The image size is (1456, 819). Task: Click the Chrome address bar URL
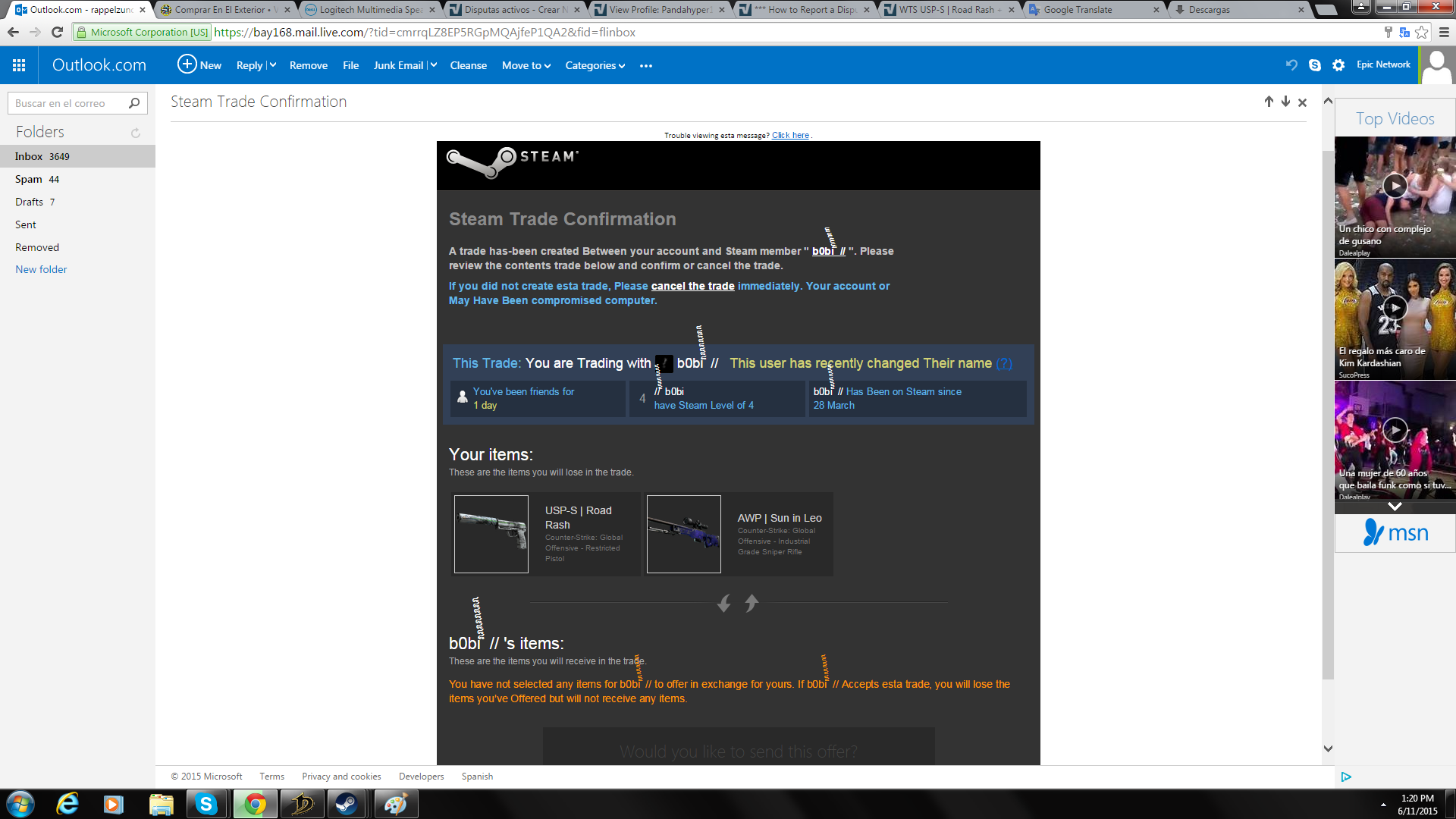425,32
